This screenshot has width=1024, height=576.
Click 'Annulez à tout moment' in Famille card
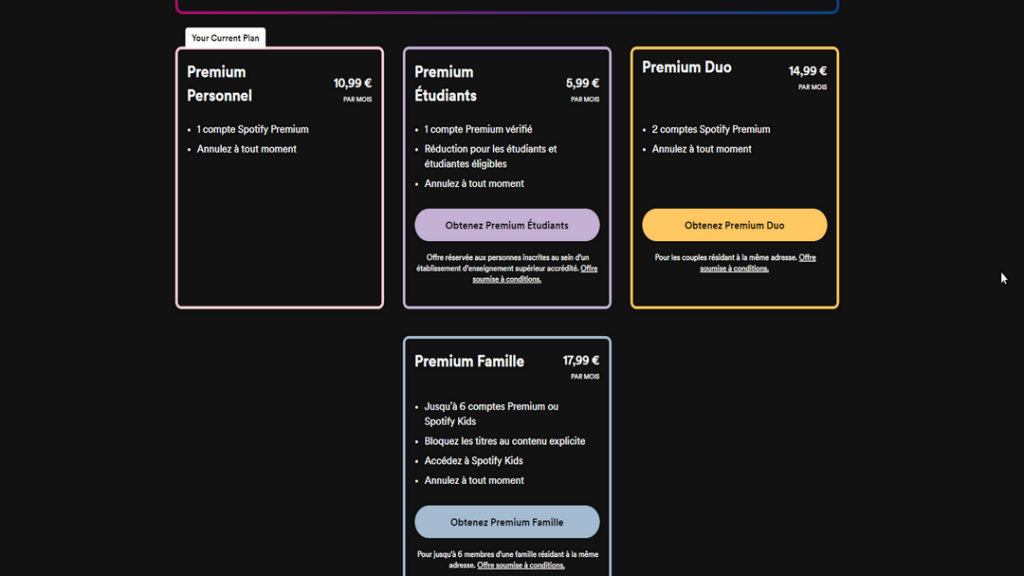(x=474, y=480)
